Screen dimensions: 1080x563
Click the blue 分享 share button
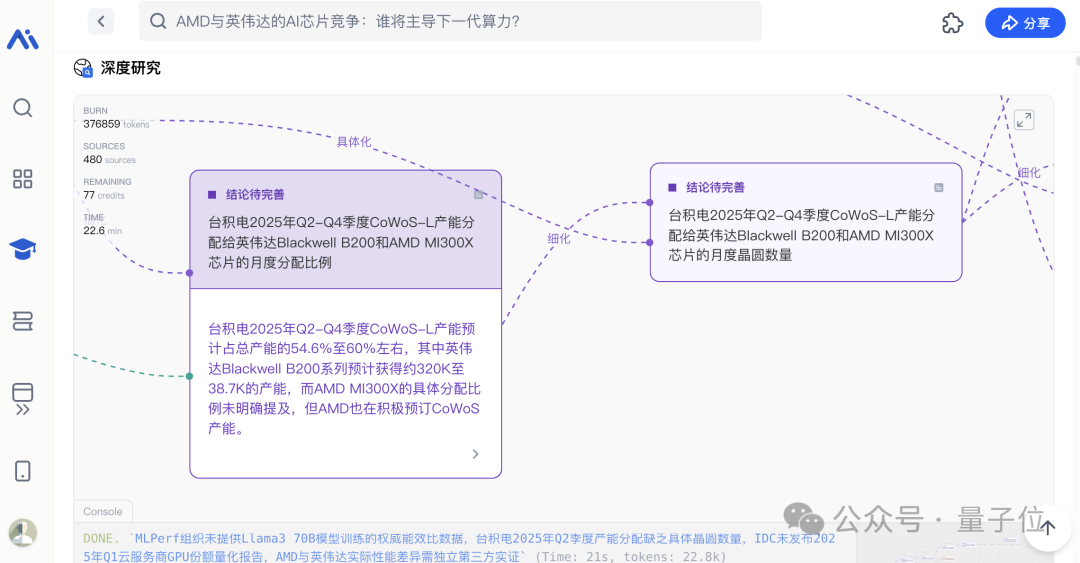coord(1025,23)
